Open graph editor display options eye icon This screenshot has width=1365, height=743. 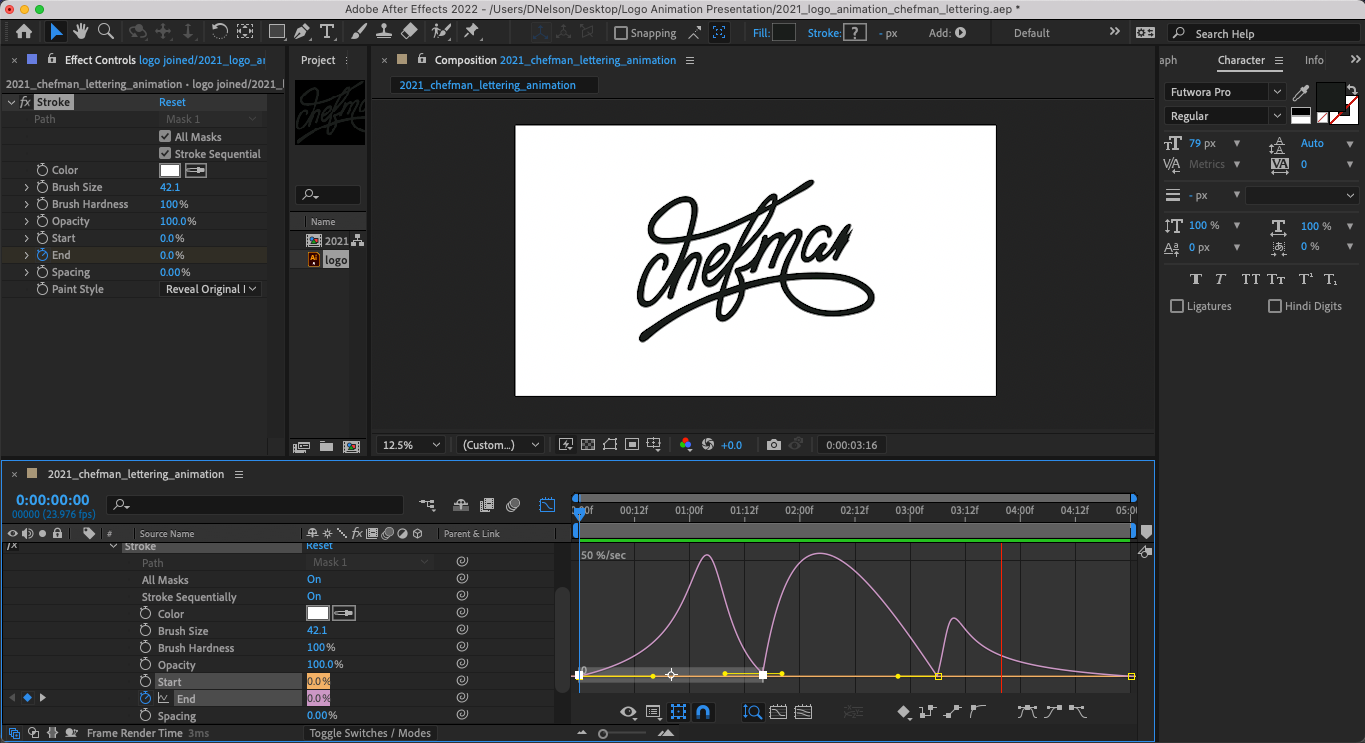[x=628, y=712]
